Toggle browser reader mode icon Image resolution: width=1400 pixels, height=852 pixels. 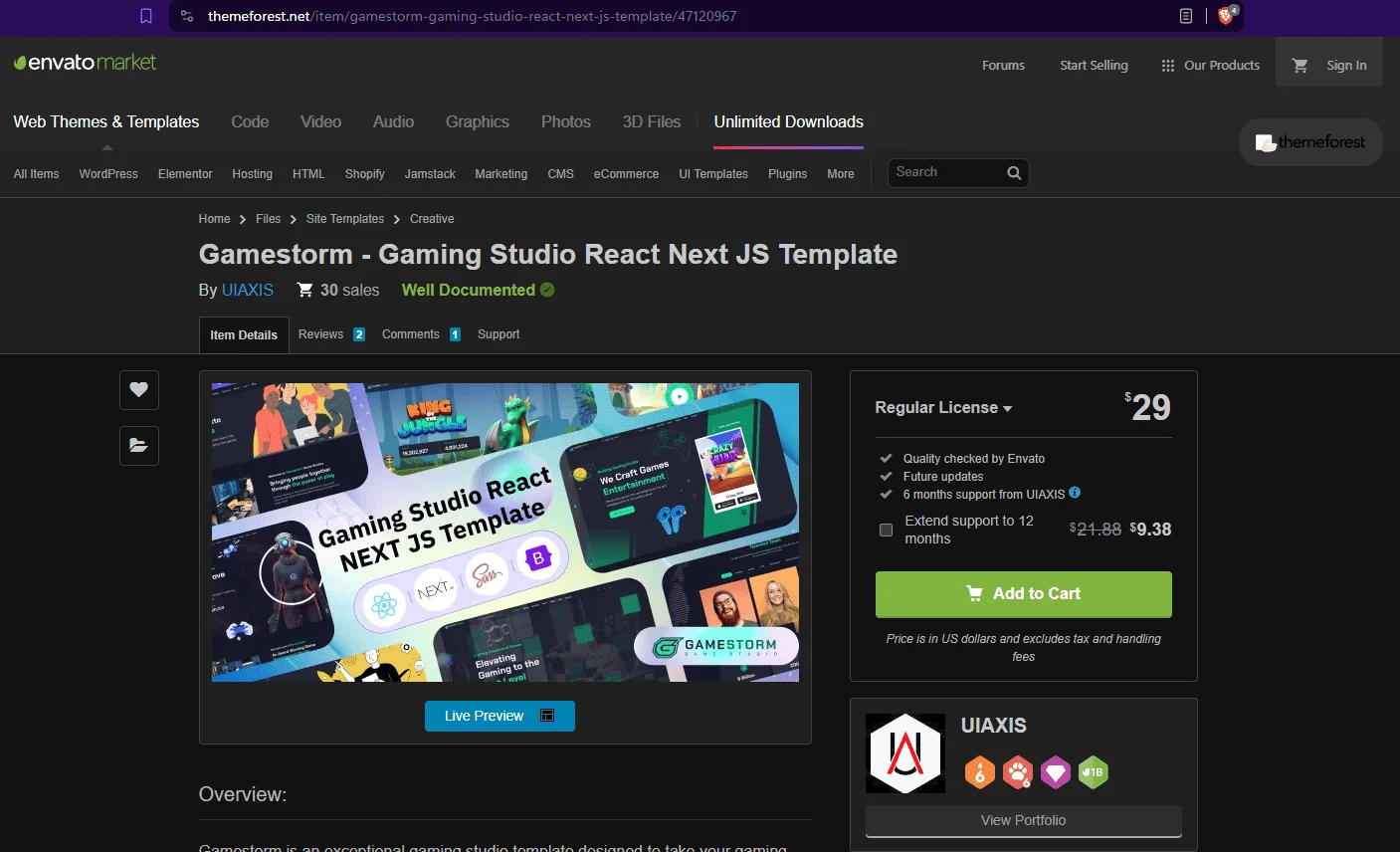point(1186,16)
